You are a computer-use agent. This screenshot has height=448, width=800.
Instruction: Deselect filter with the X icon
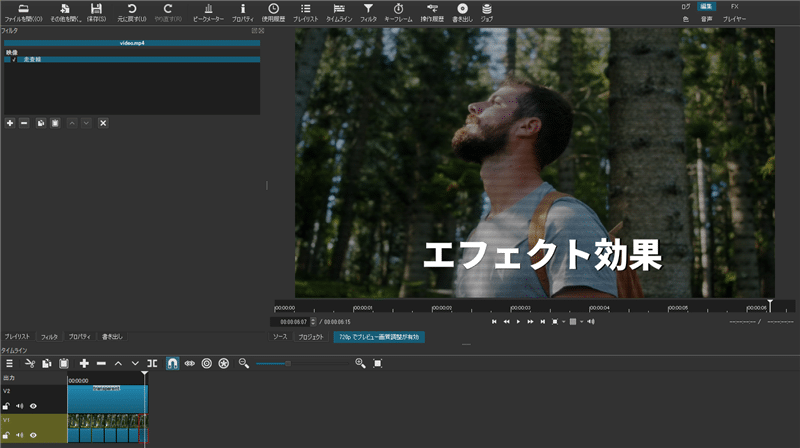(x=103, y=123)
